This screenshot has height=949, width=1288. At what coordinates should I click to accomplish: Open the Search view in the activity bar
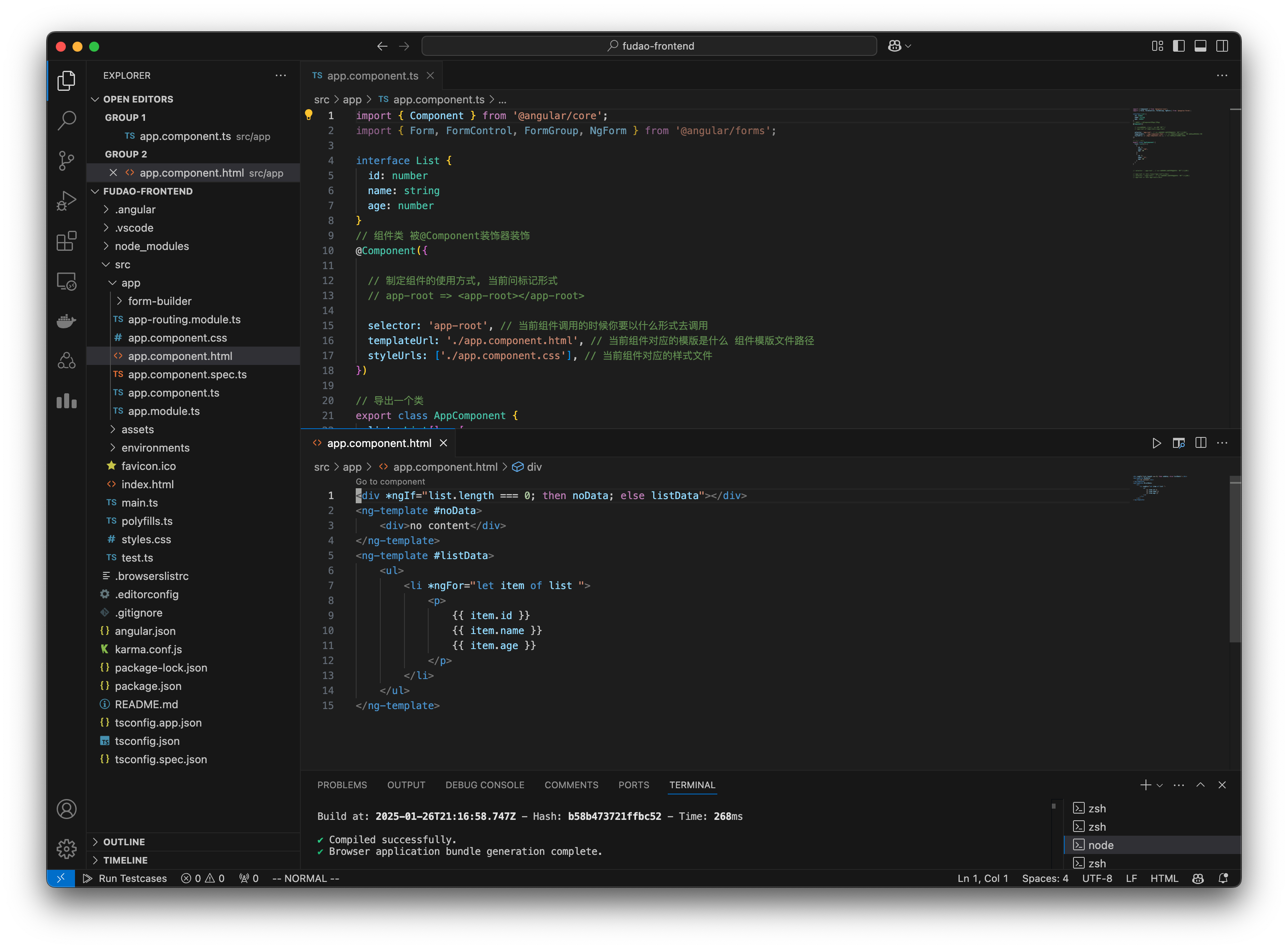[x=66, y=121]
